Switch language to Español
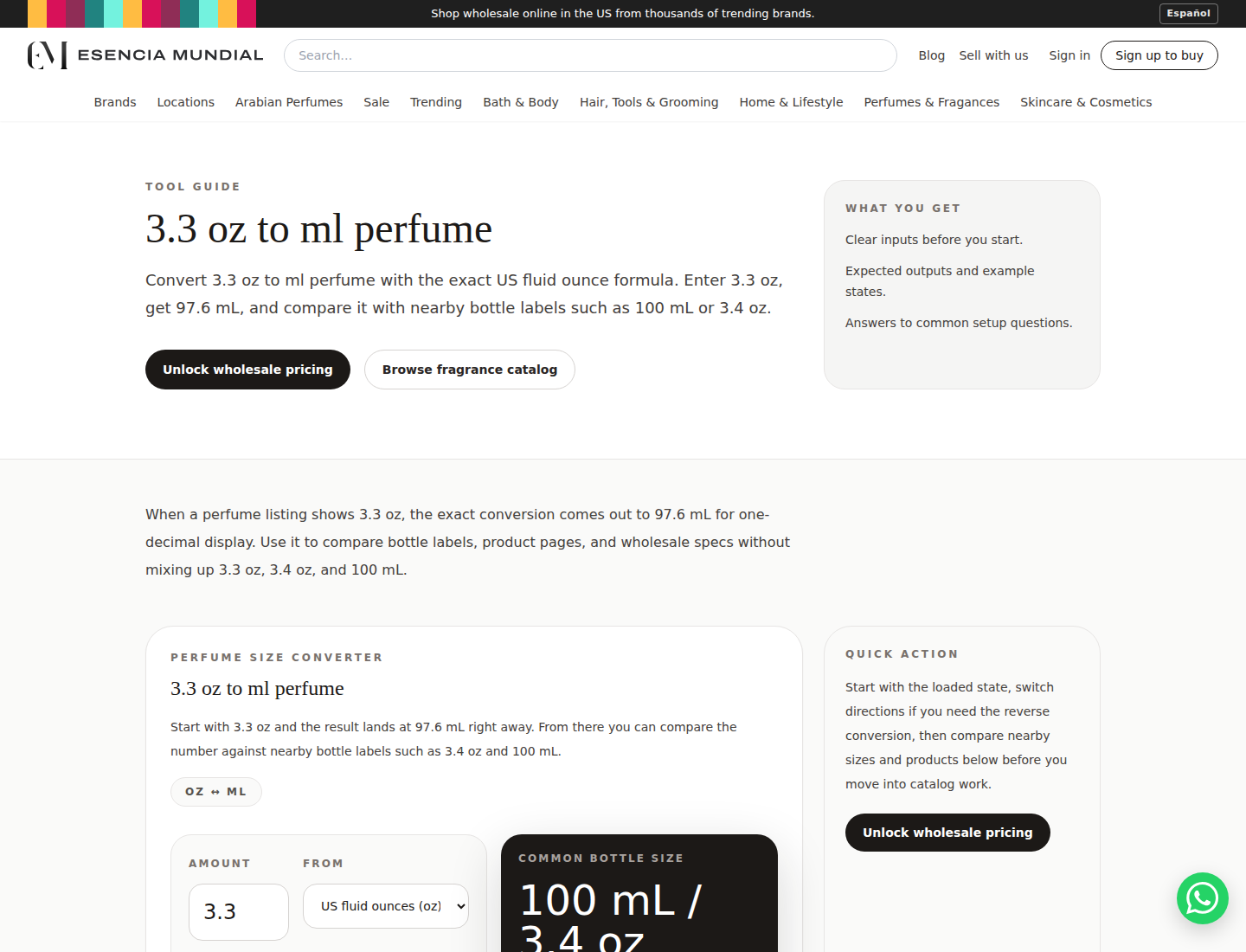The image size is (1246, 952). click(1187, 13)
